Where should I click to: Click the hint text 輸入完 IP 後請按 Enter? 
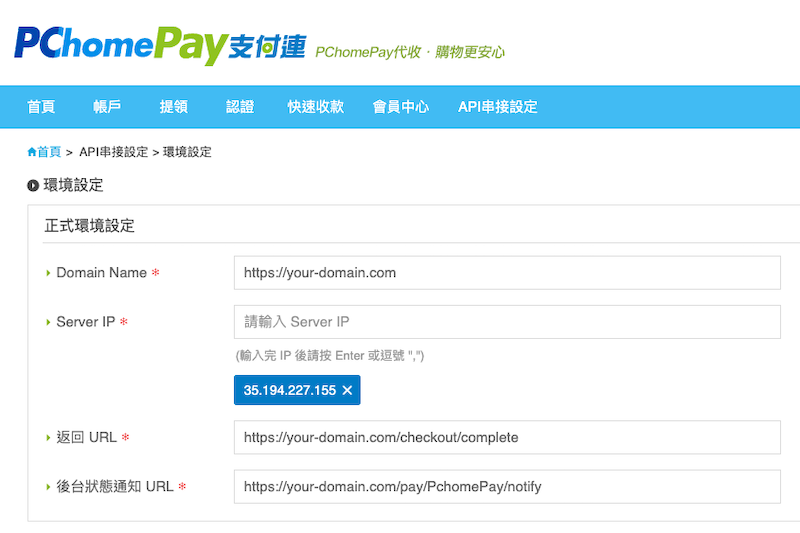point(330,356)
